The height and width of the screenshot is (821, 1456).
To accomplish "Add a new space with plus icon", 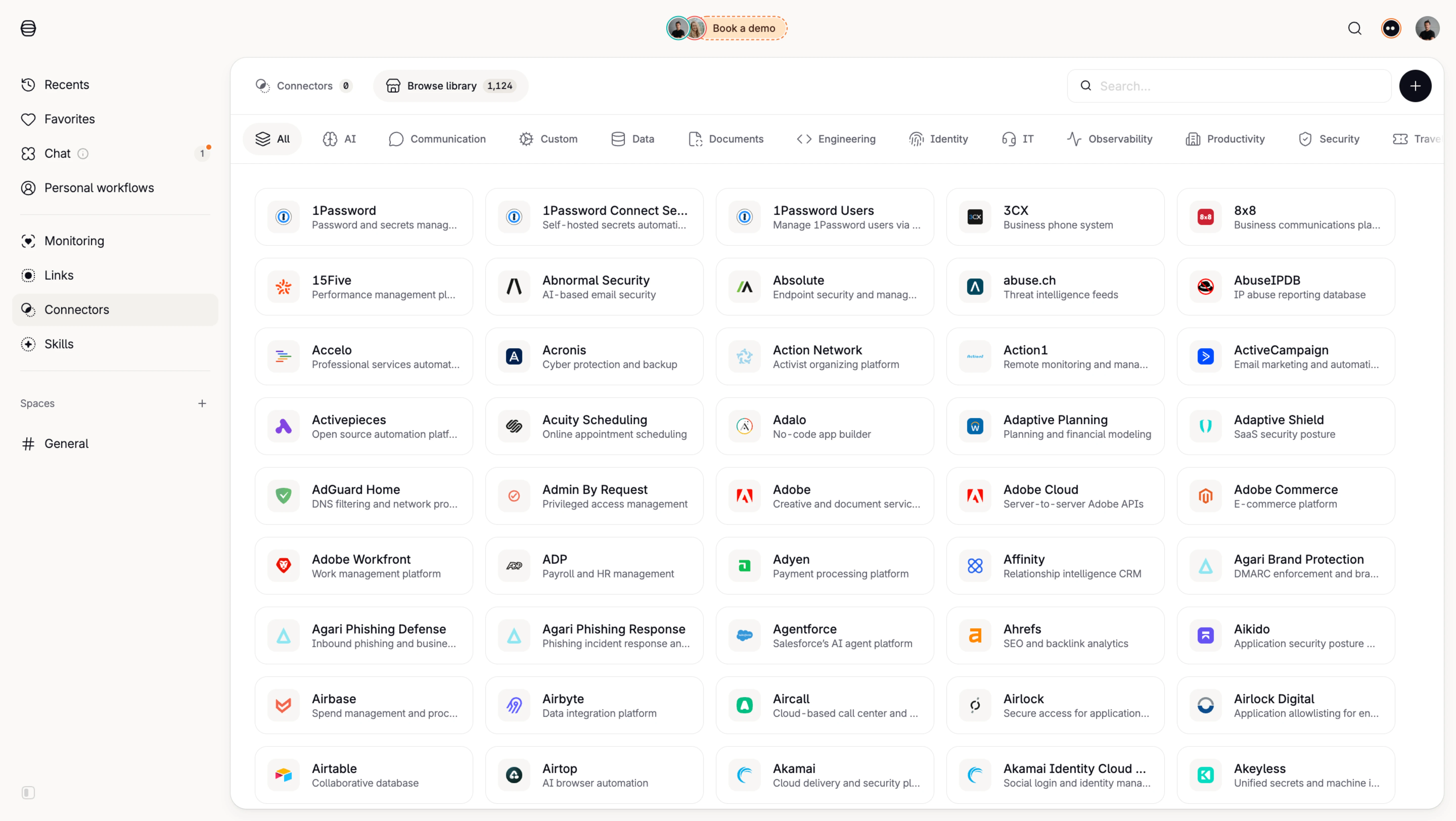I will [202, 403].
